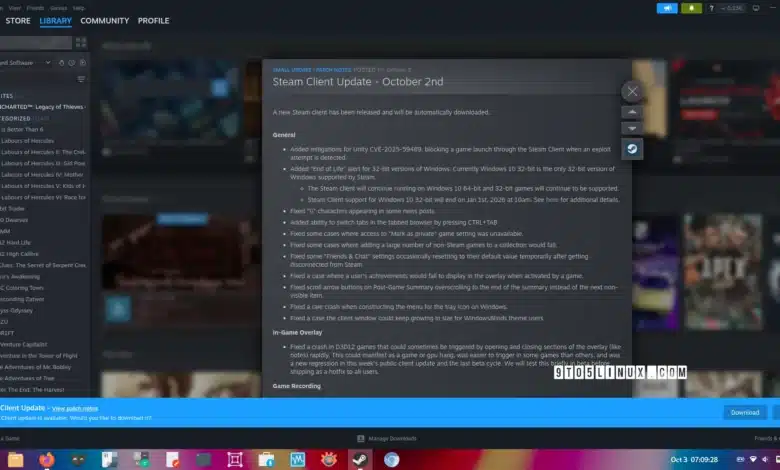Click the 'Game Recording' section heading

point(296,386)
